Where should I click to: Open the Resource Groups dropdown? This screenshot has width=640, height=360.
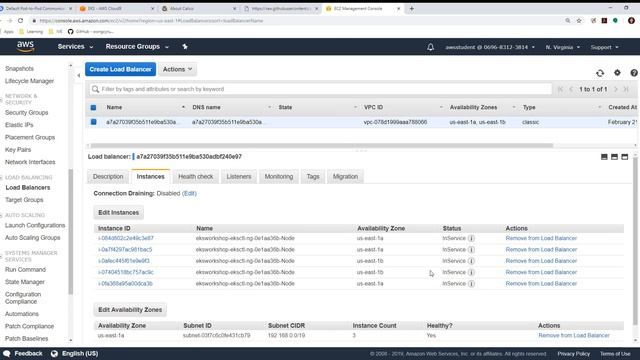click(137, 47)
